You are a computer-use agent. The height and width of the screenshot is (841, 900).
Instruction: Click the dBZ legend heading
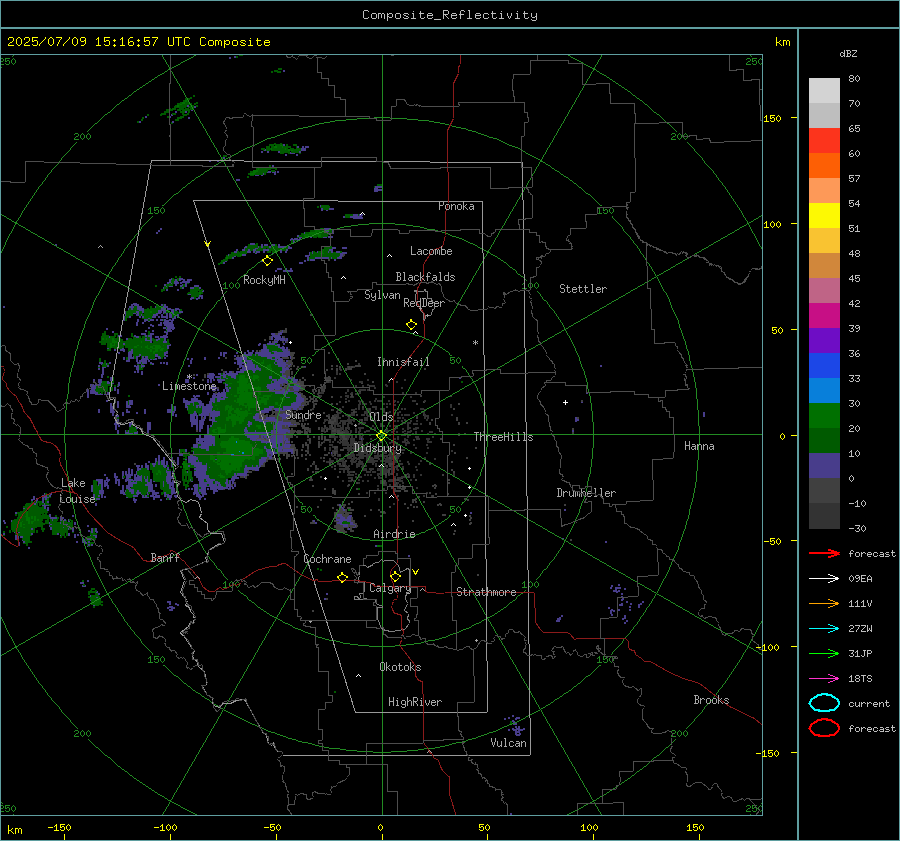(x=848, y=53)
